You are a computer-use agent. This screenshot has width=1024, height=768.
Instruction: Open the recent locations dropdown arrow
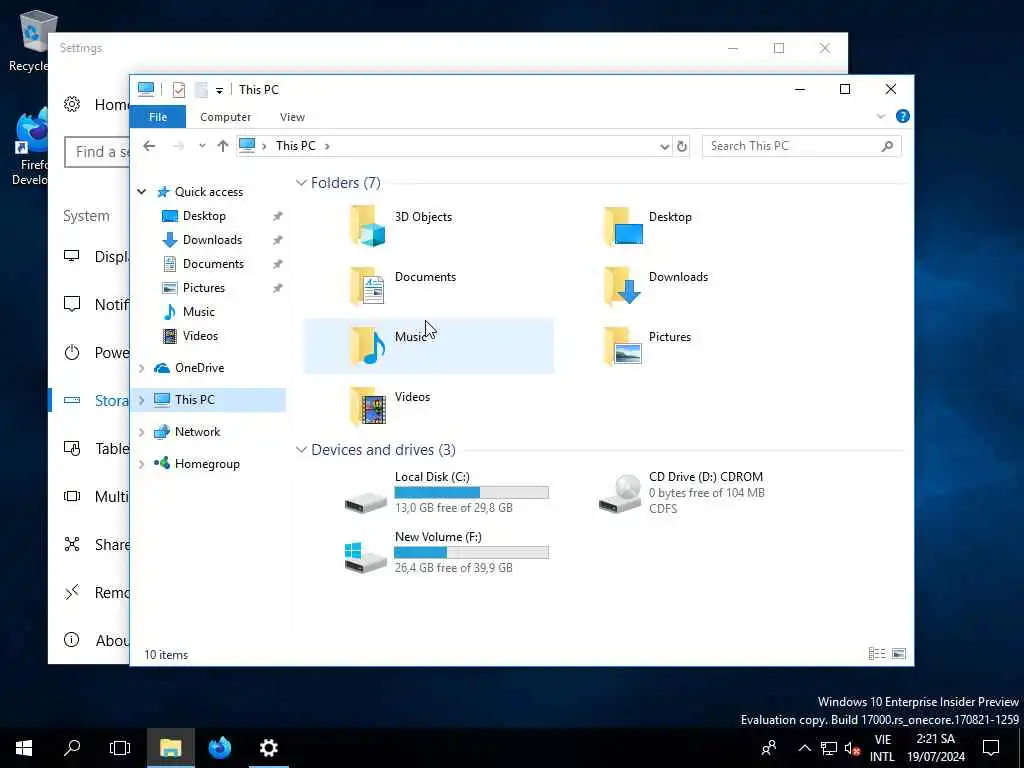click(x=202, y=146)
